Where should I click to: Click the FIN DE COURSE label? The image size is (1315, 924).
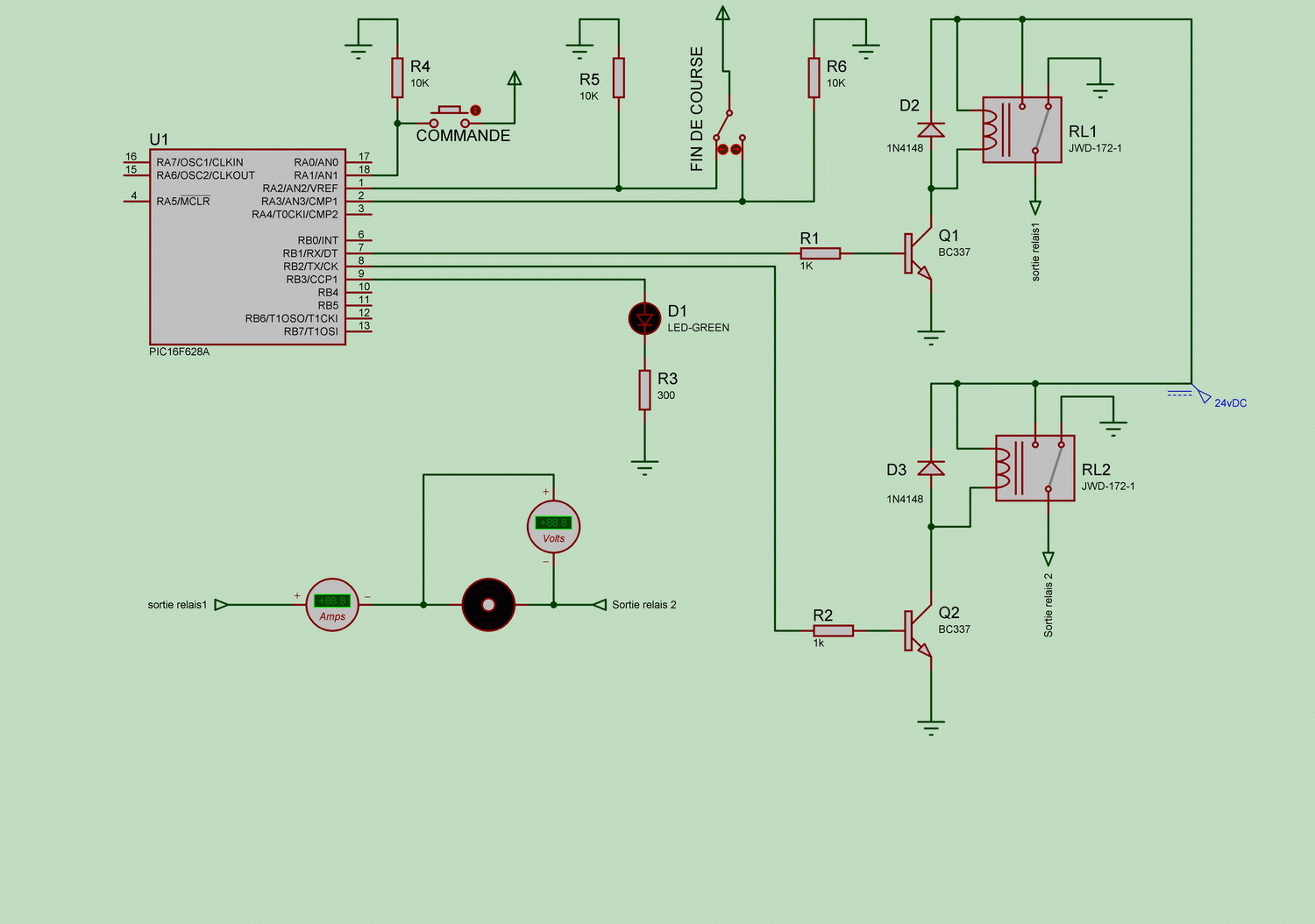point(697,109)
